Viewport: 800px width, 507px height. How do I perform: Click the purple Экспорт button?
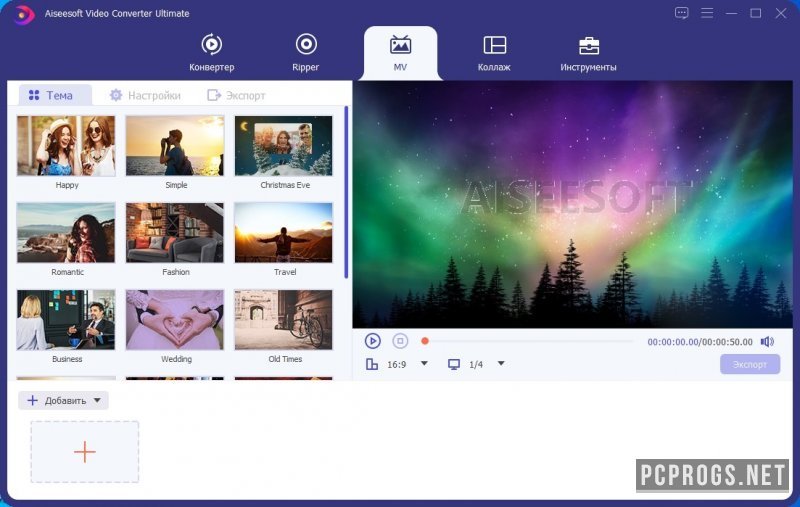[x=750, y=364]
